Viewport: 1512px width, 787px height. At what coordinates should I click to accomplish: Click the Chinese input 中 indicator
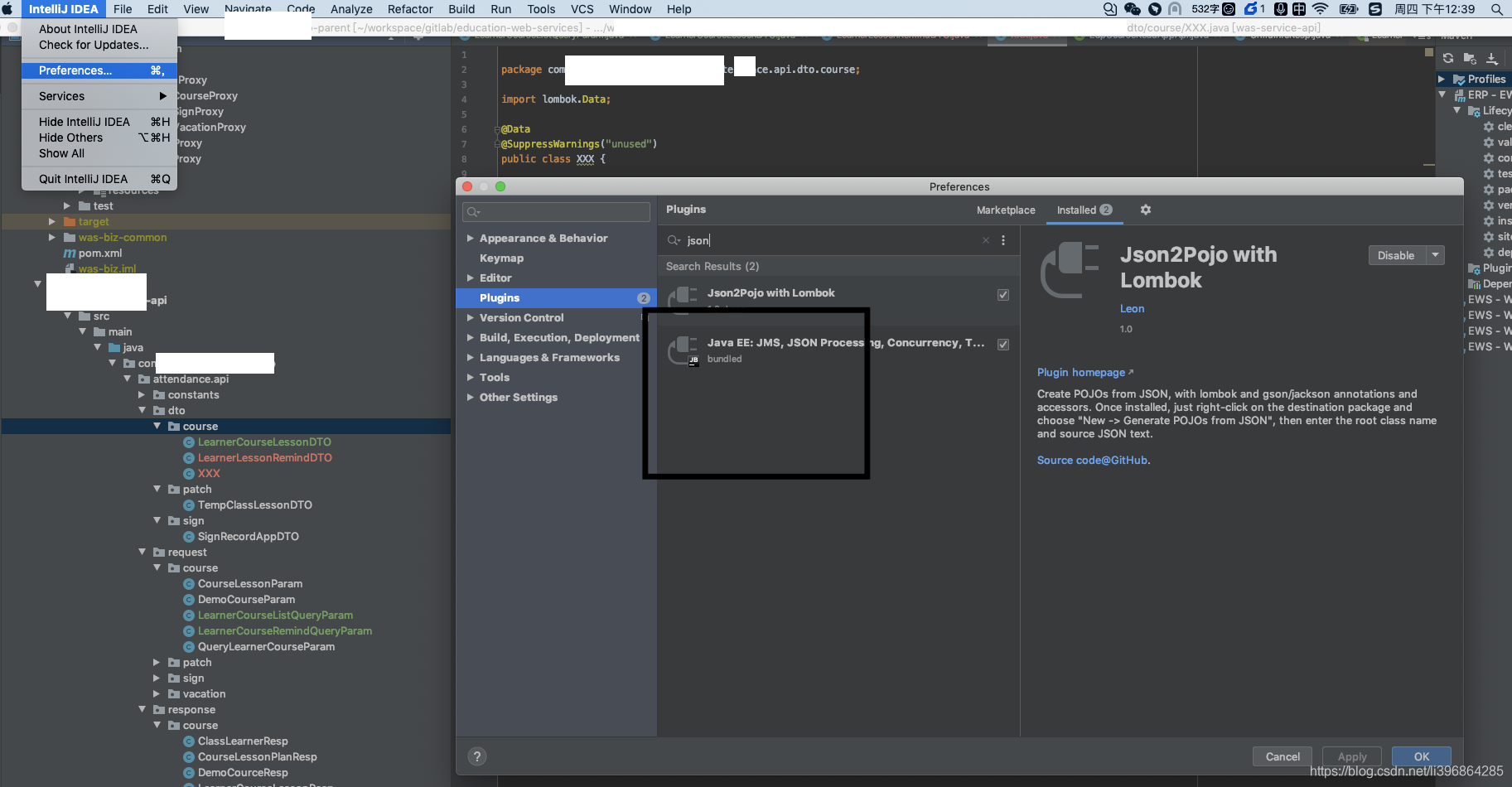click(1299, 9)
